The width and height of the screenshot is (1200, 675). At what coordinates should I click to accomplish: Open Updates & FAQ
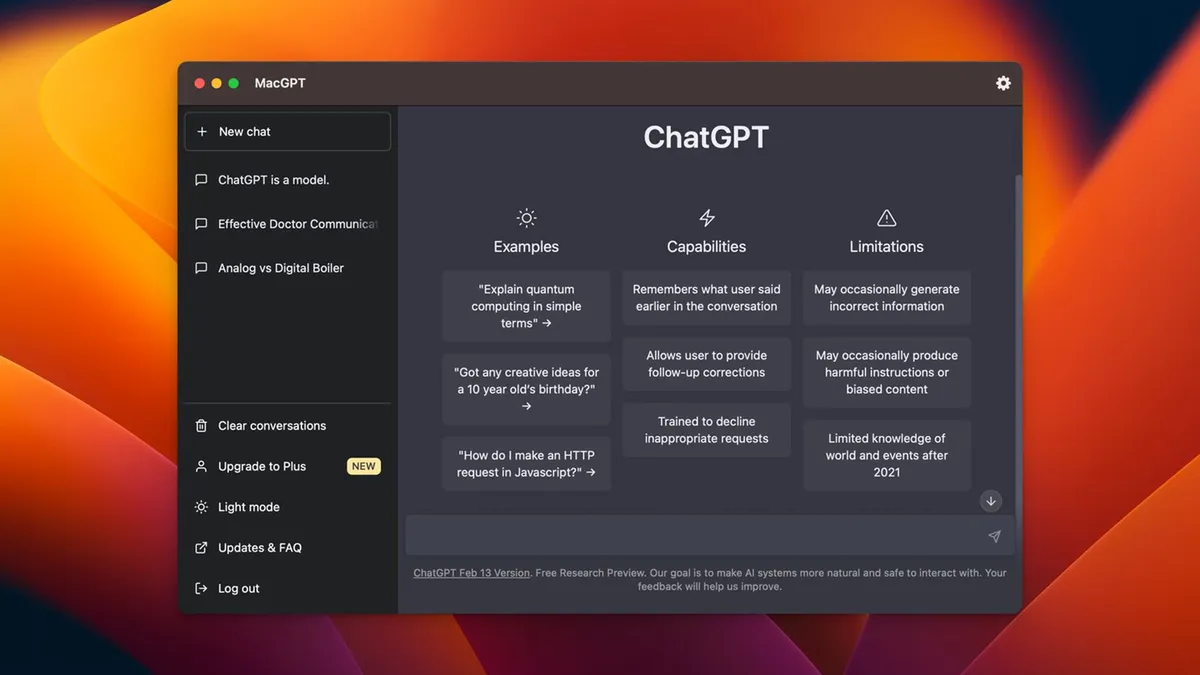288,548
